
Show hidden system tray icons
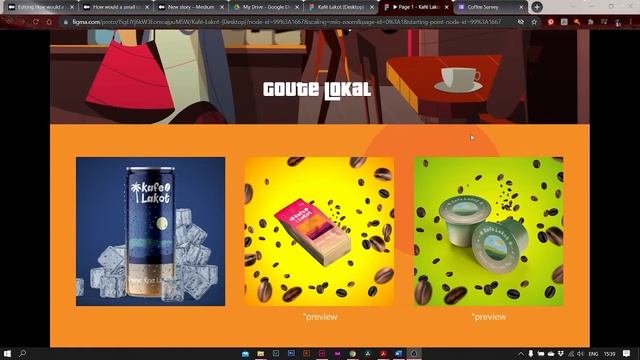point(521,354)
